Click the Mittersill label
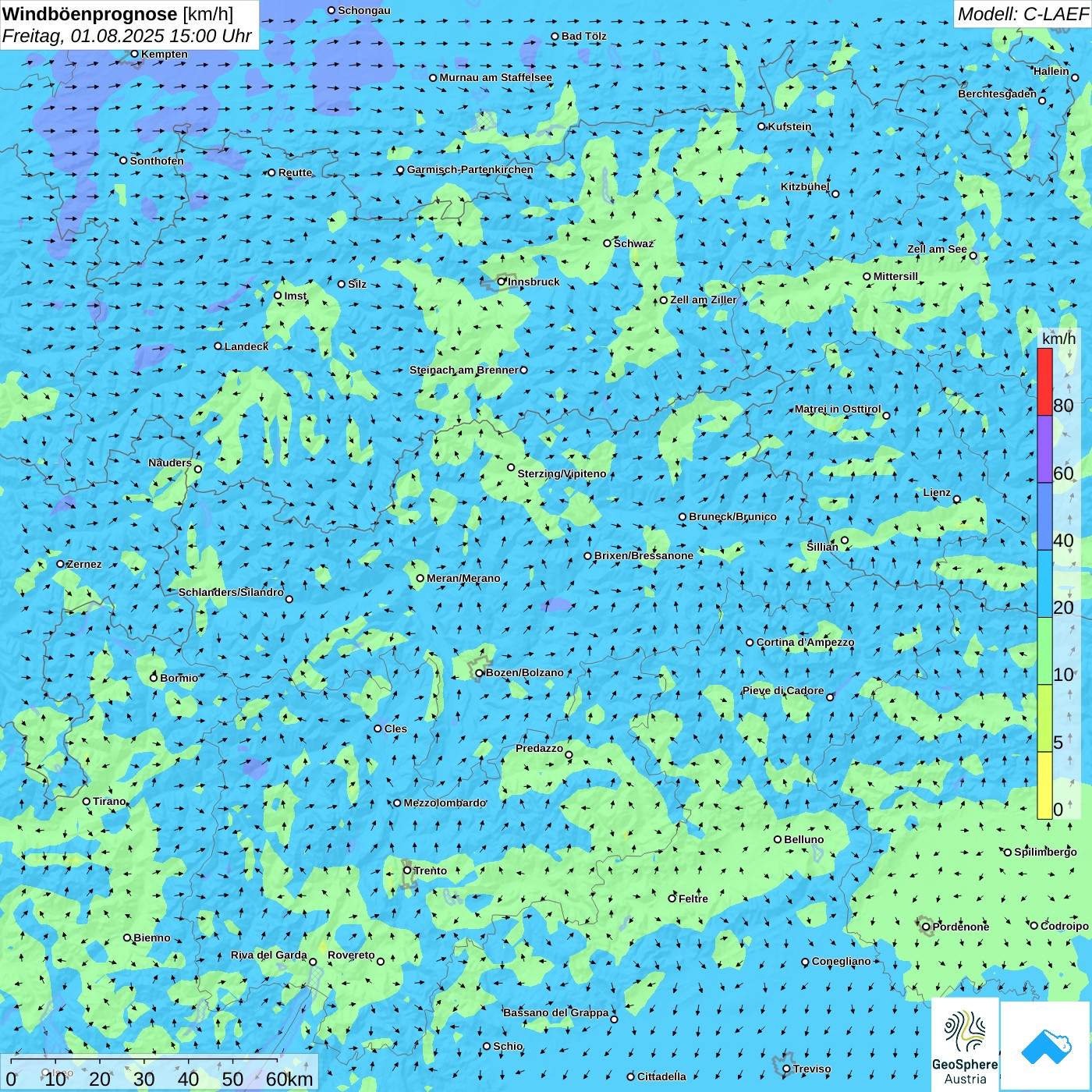The width and height of the screenshot is (1092, 1092). click(895, 276)
